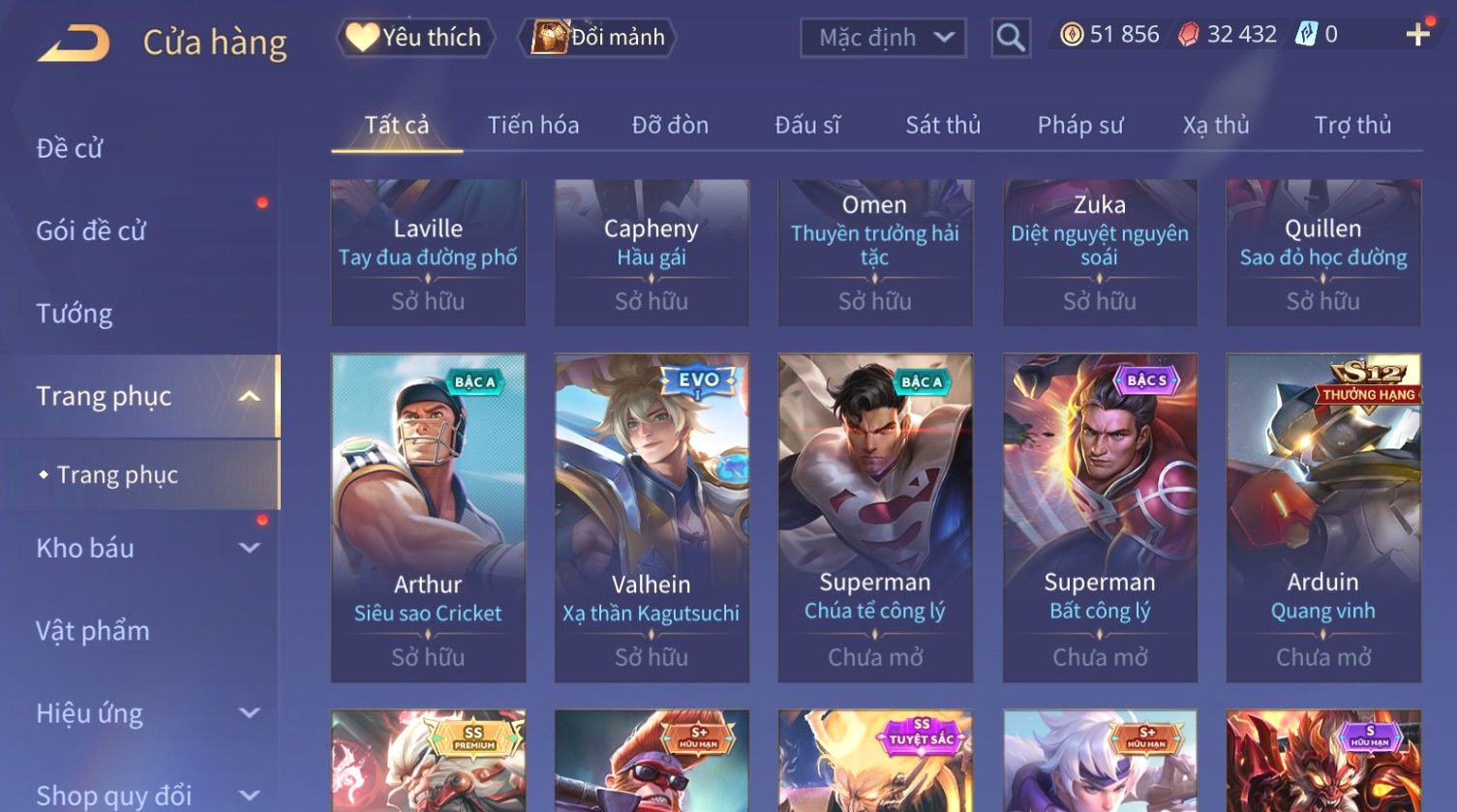Tap the blue voucher currency icon

(1307, 35)
